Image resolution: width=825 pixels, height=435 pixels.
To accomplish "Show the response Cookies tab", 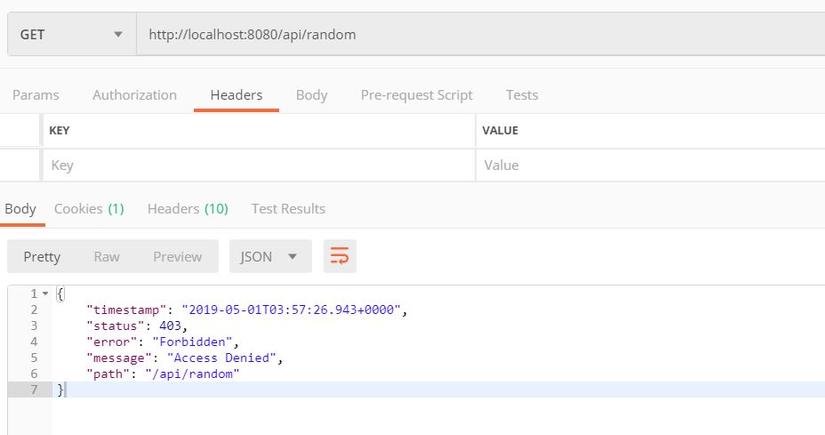I will tap(88, 209).
